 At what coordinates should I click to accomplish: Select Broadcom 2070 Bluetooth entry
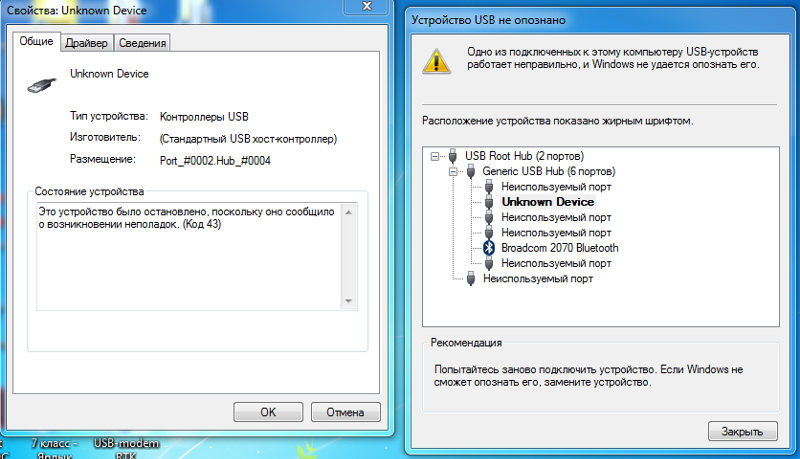point(560,248)
